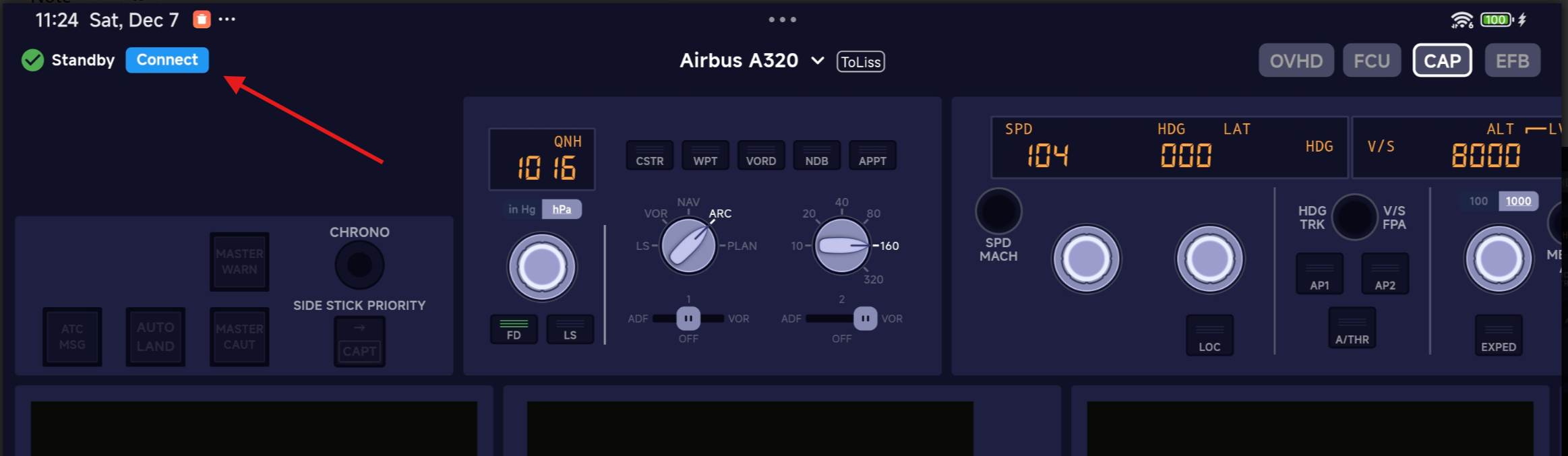Click the three dots beside the date
The image size is (1568, 456).
pos(227,20)
